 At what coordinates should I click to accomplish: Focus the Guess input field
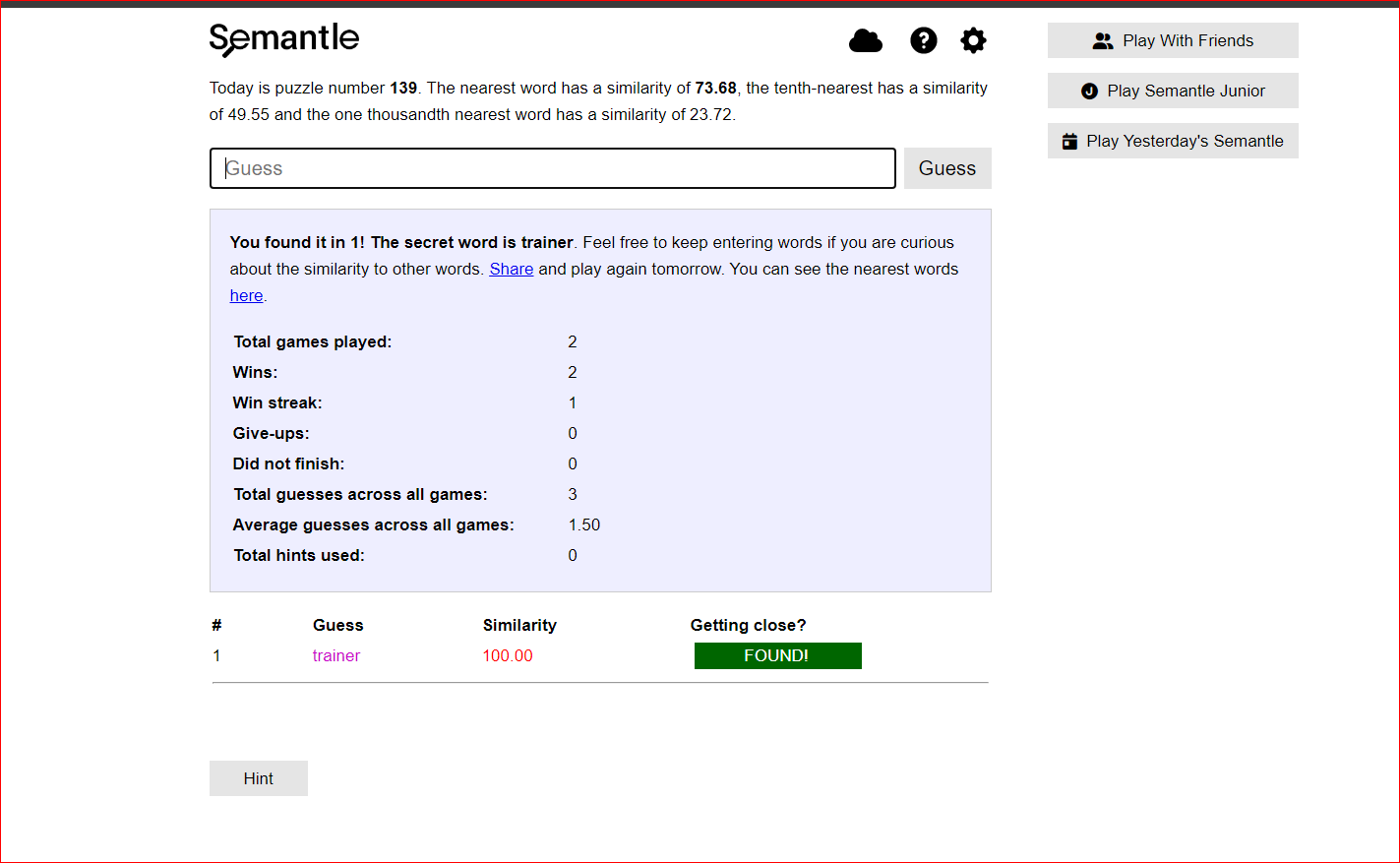[x=552, y=168]
